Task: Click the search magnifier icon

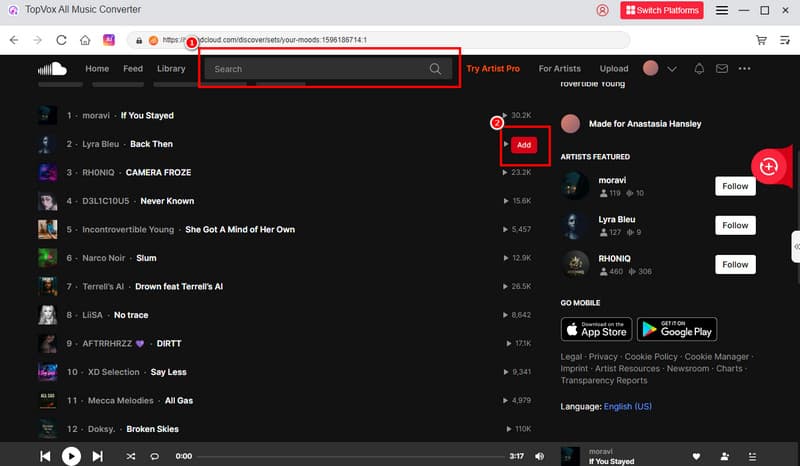Action: 435,69
